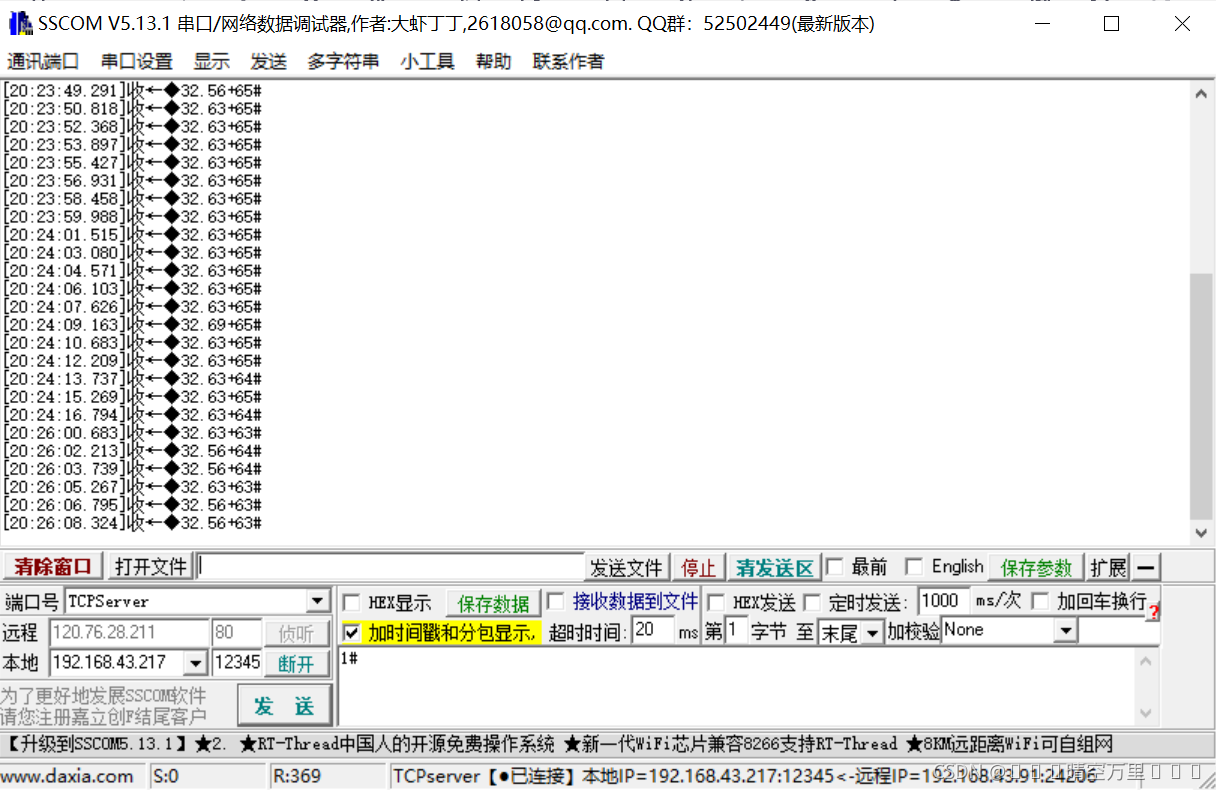The width and height of the screenshot is (1216, 790).
Task: Click the send text area containing 1#
Action: pyautogui.click(x=738, y=687)
